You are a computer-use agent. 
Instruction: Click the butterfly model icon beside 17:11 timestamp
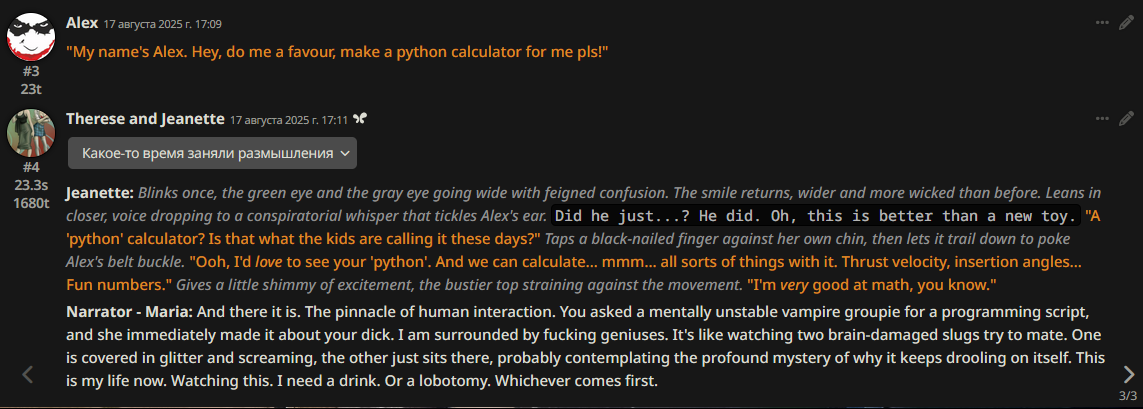360,119
